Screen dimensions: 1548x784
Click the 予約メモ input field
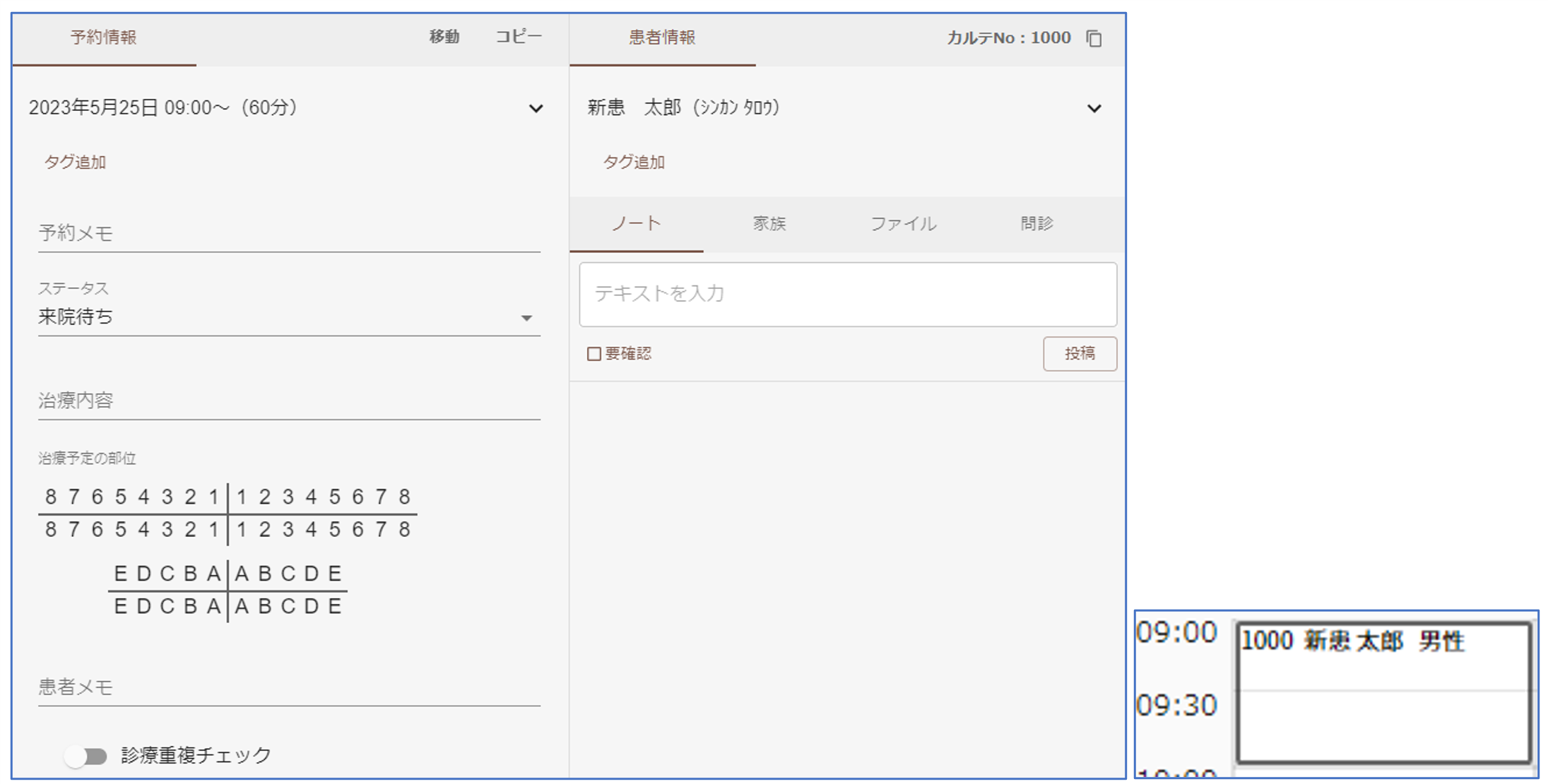pos(288,233)
